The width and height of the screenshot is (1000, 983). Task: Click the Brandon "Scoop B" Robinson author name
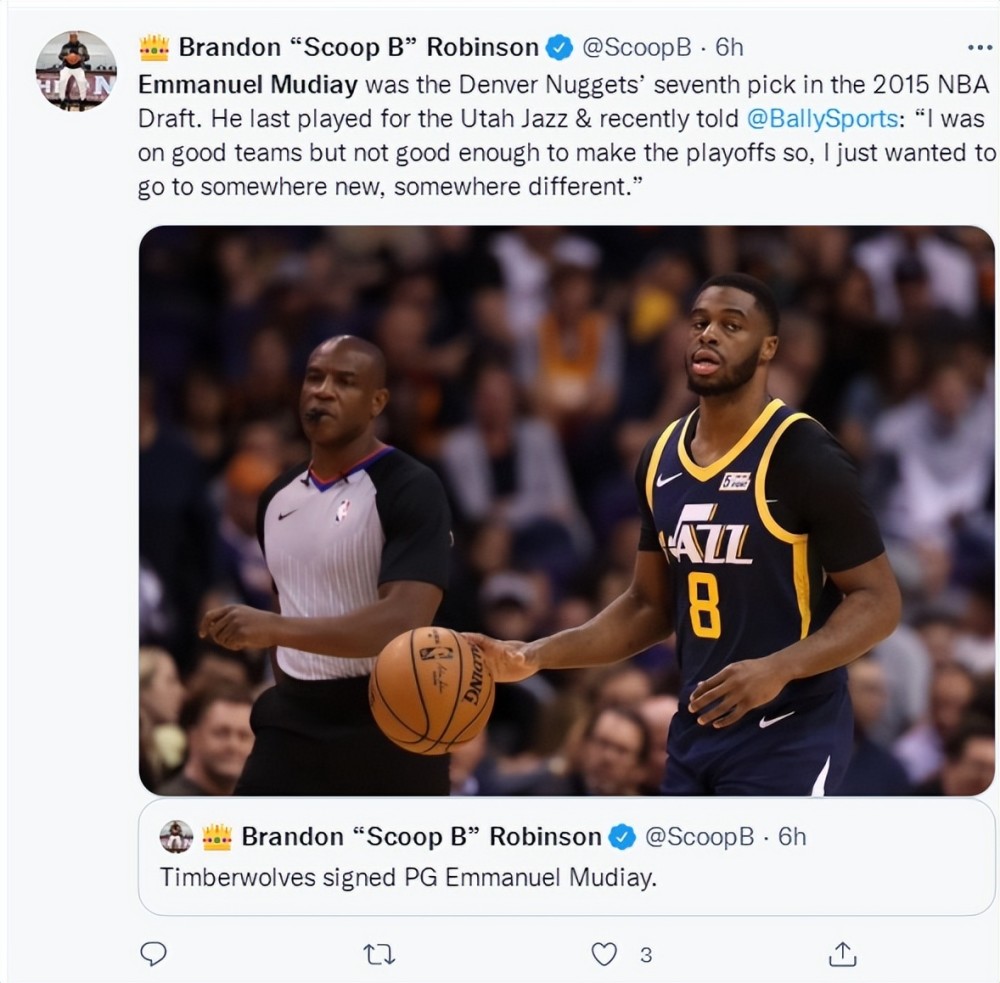(358, 47)
